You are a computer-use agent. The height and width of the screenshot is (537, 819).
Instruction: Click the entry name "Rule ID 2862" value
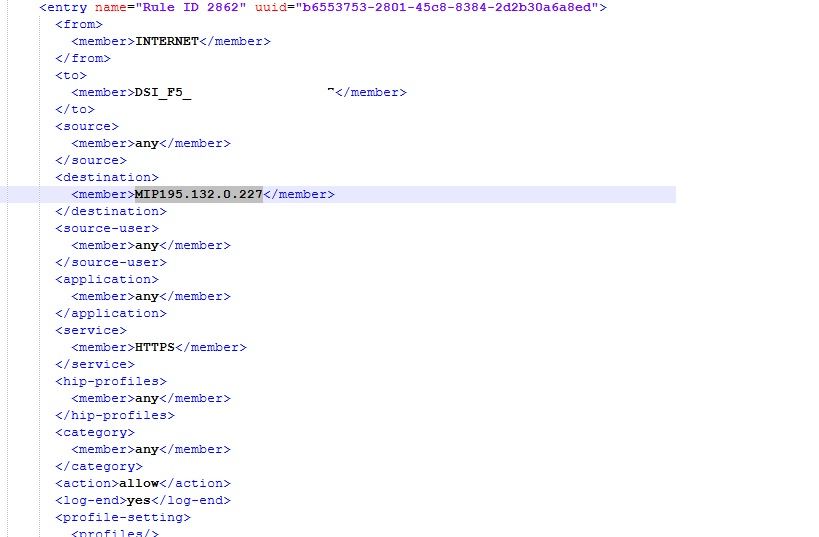pos(191,7)
